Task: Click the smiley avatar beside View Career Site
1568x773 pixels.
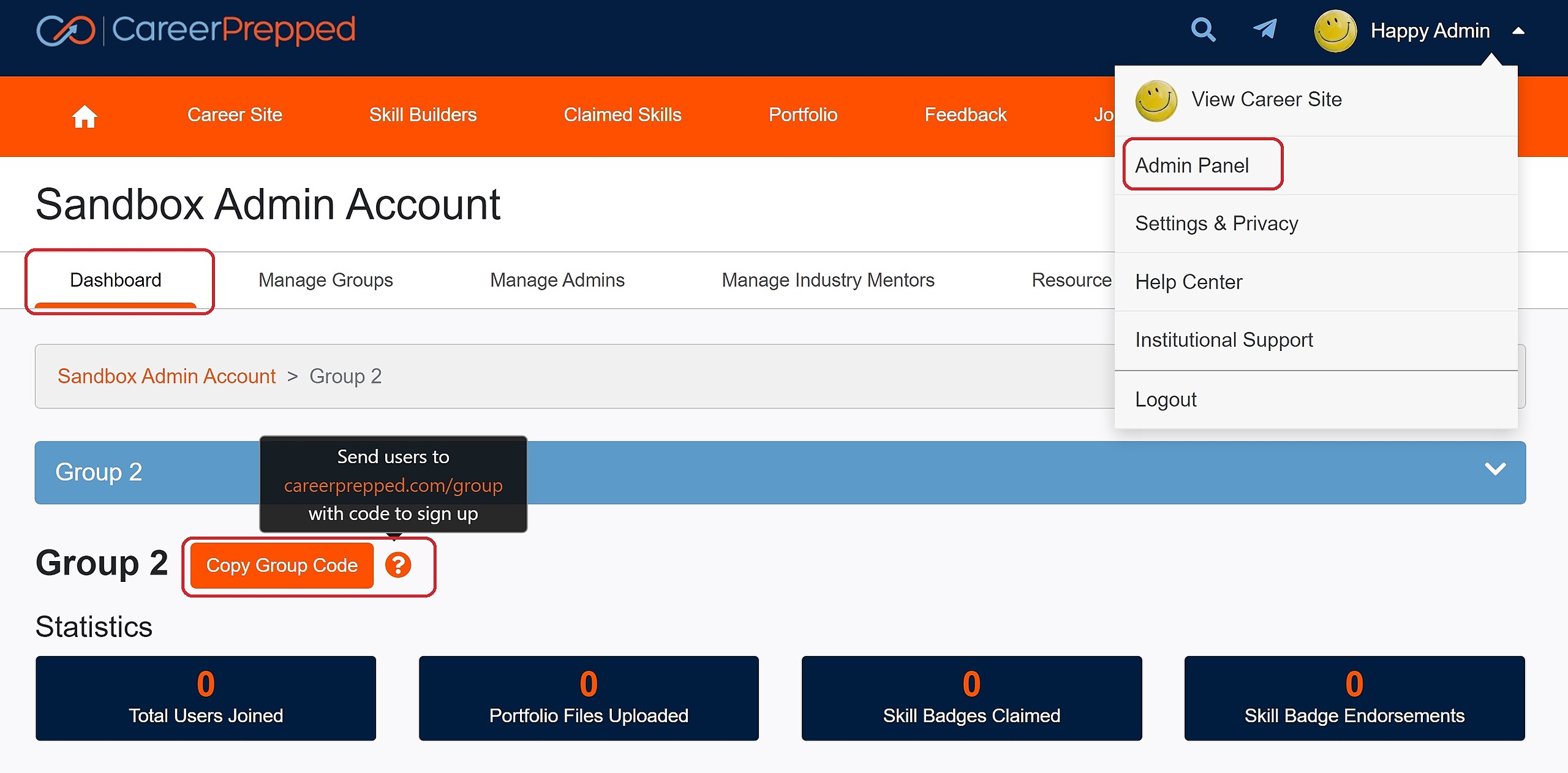Action: (1156, 101)
